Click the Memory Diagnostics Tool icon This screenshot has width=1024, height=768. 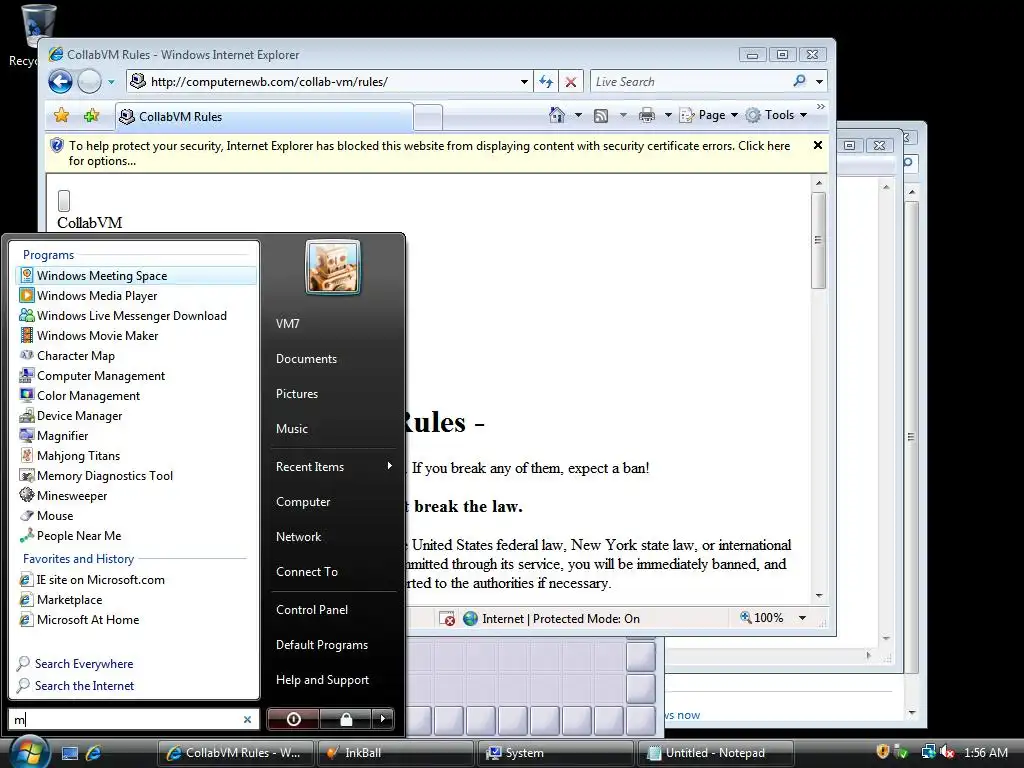point(27,475)
